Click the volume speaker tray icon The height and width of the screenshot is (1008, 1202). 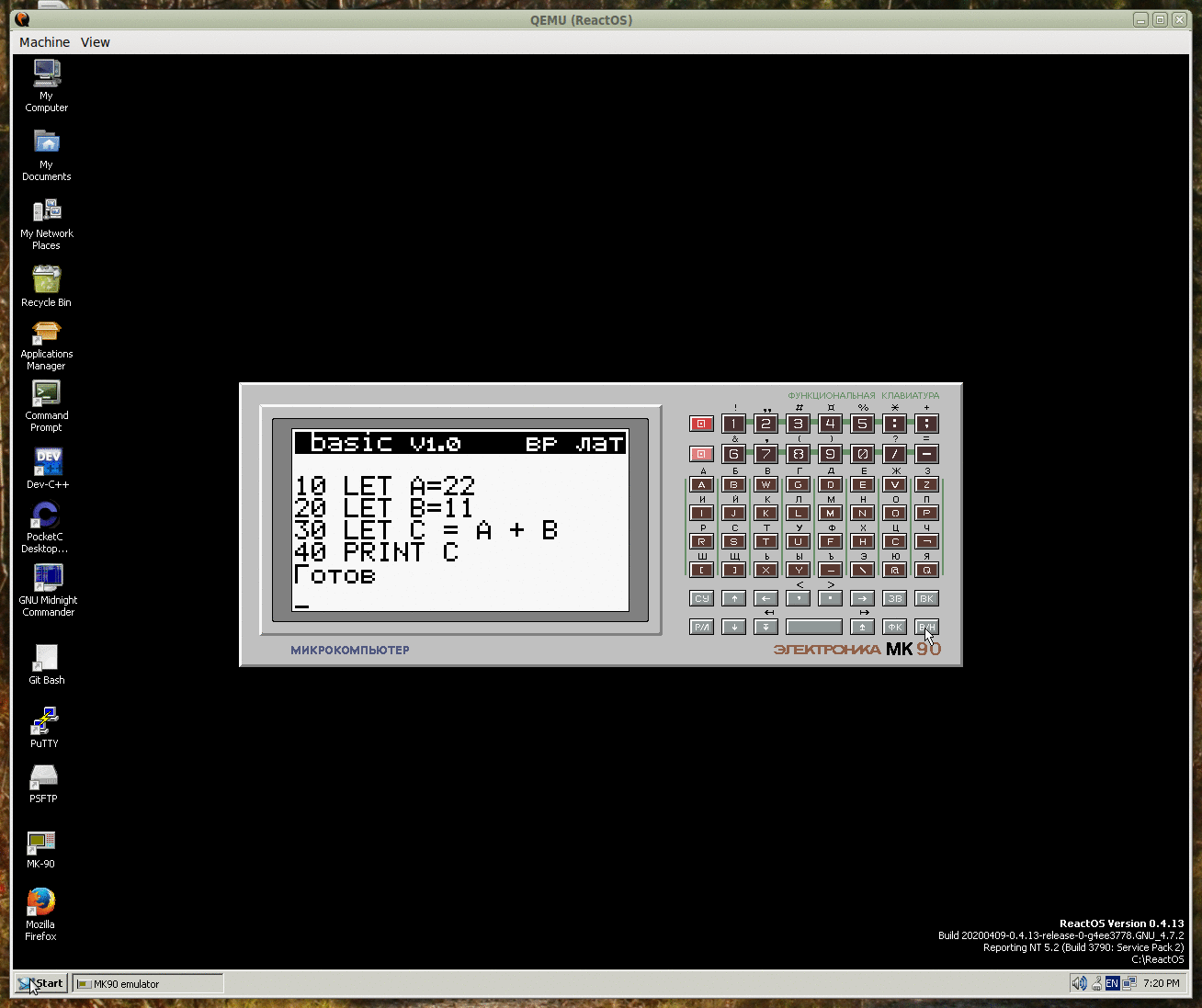coord(1078,983)
